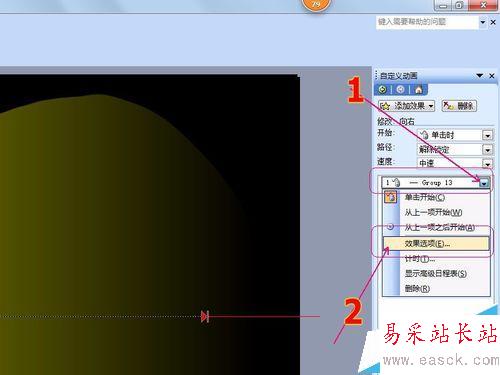Open the 开始 dropdown showing 单击时
Image resolution: width=500 pixels, height=375 pixels.
pyautogui.click(x=487, y=135)
